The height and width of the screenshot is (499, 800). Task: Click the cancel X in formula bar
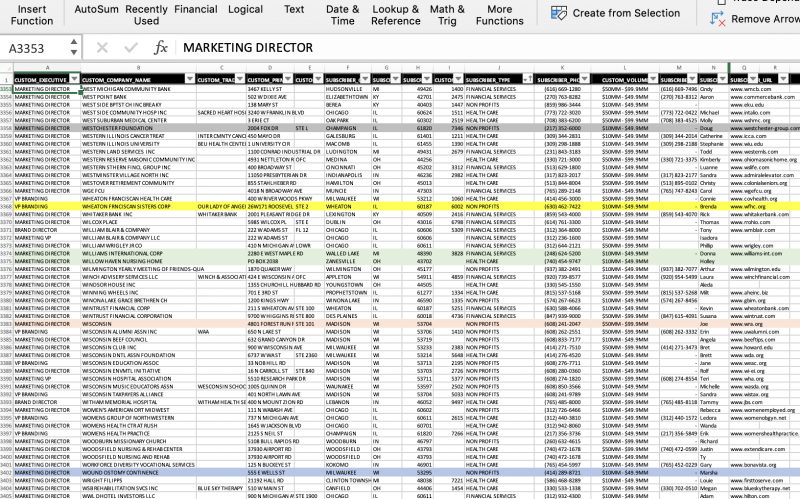[x=102, y=48]
